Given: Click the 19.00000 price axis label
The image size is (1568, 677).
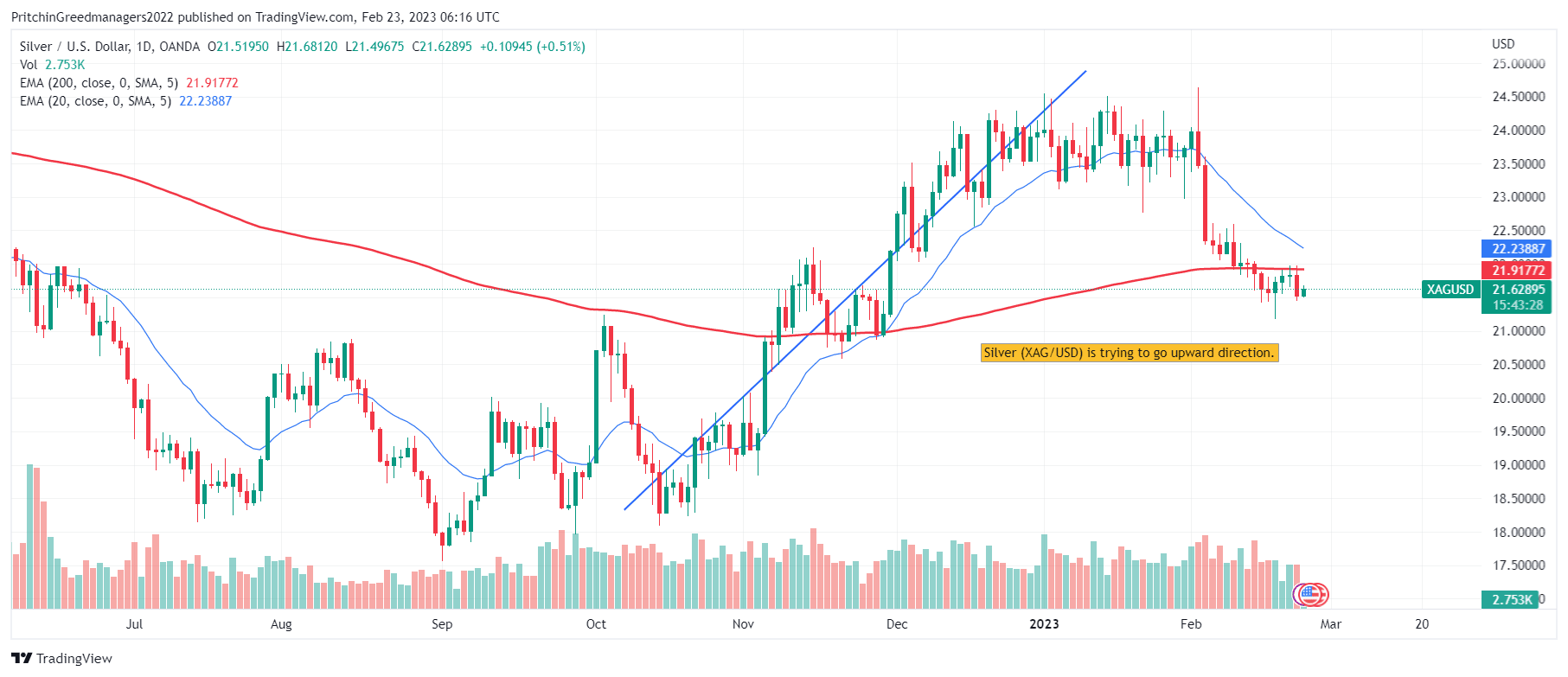Looking at the screenshot, I should tap(1519, 465).
